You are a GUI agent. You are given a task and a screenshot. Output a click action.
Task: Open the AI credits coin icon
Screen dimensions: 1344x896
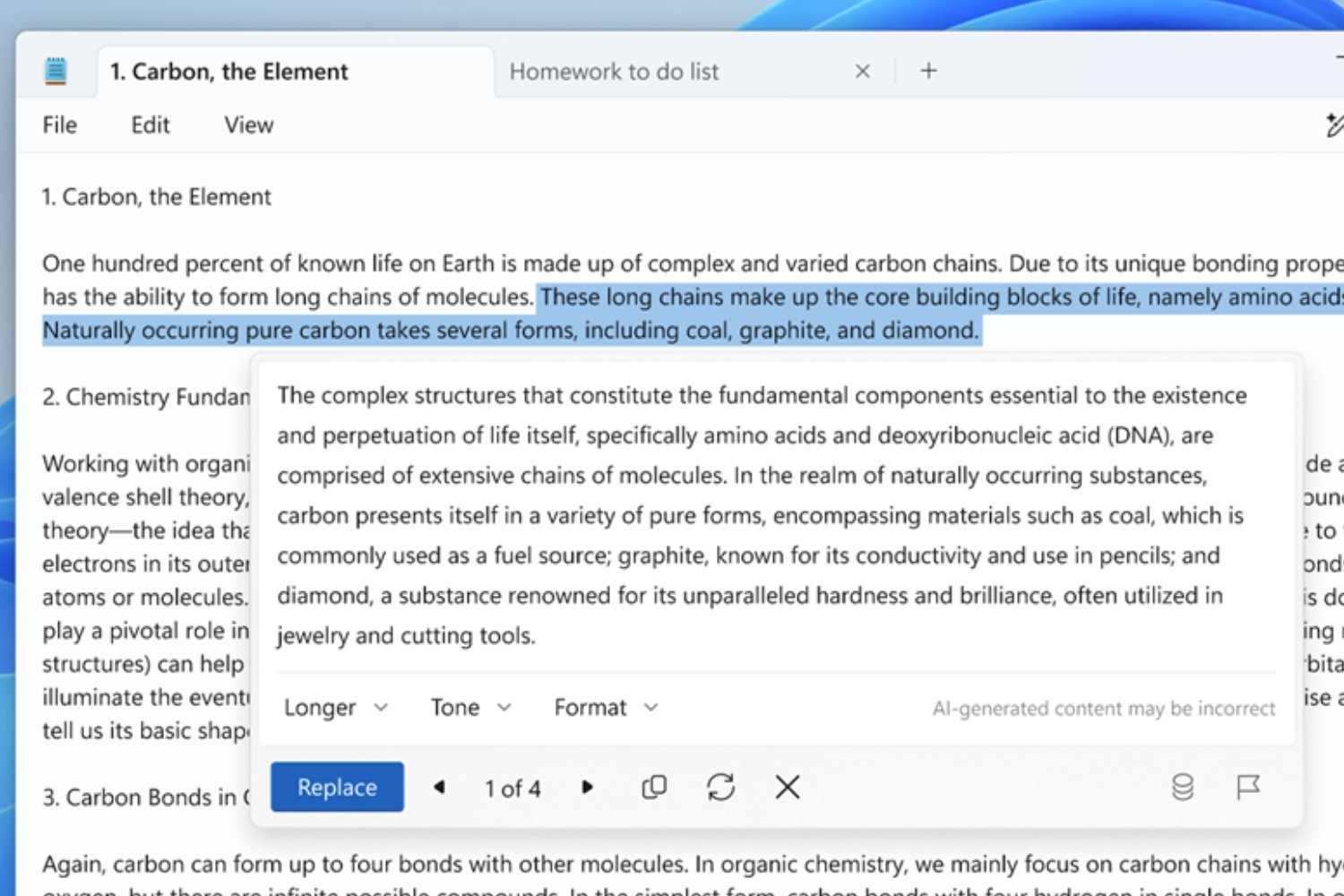1182,787
